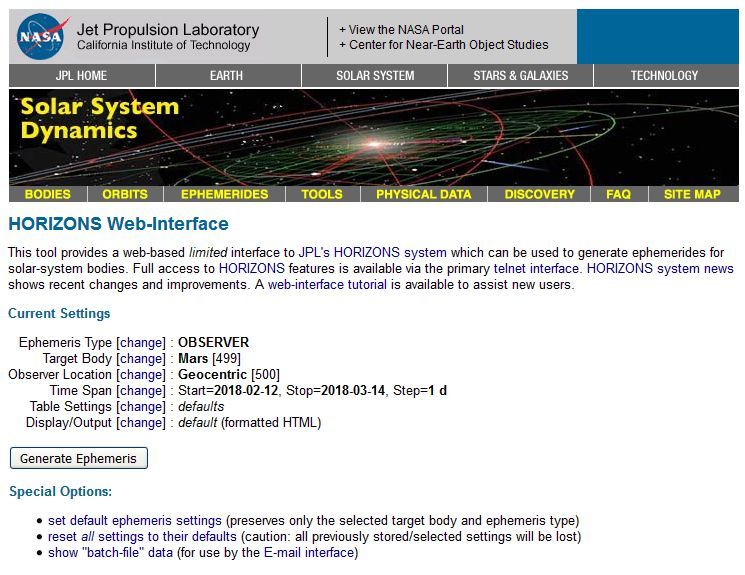Open the SITE MAP tab

click(692, 194)
